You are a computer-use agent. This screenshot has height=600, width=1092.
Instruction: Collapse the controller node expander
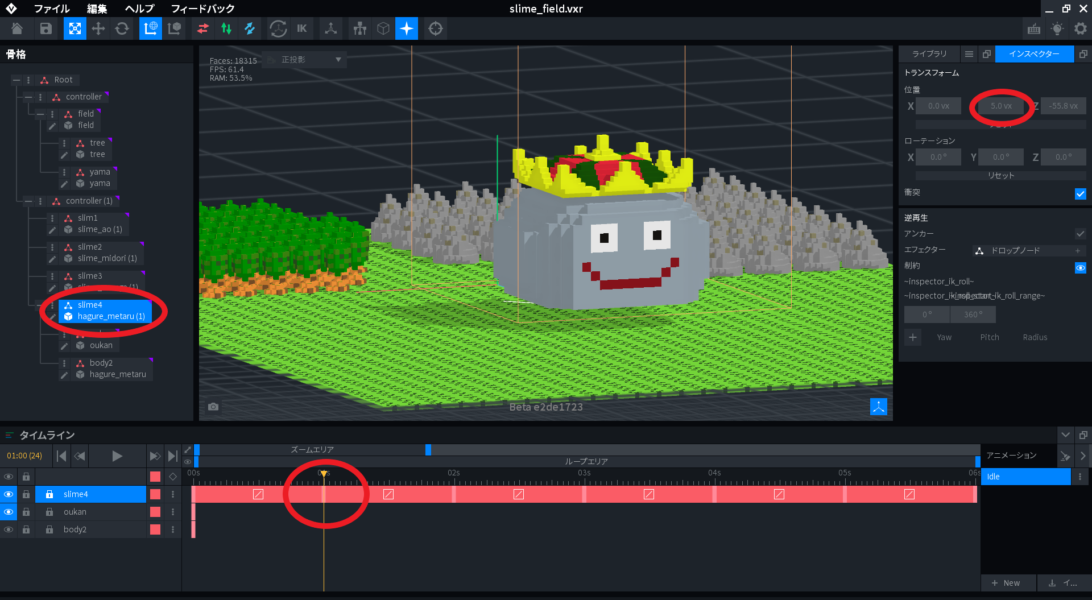pos(28,97)
